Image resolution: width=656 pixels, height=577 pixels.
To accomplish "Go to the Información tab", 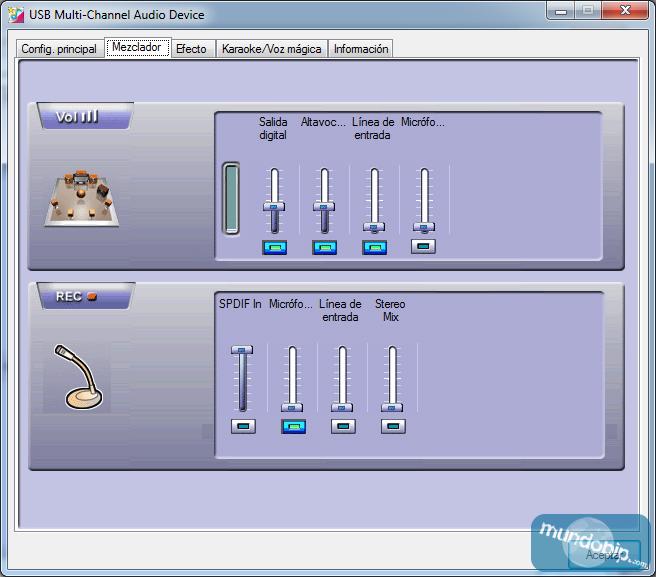I will (361, 49).
